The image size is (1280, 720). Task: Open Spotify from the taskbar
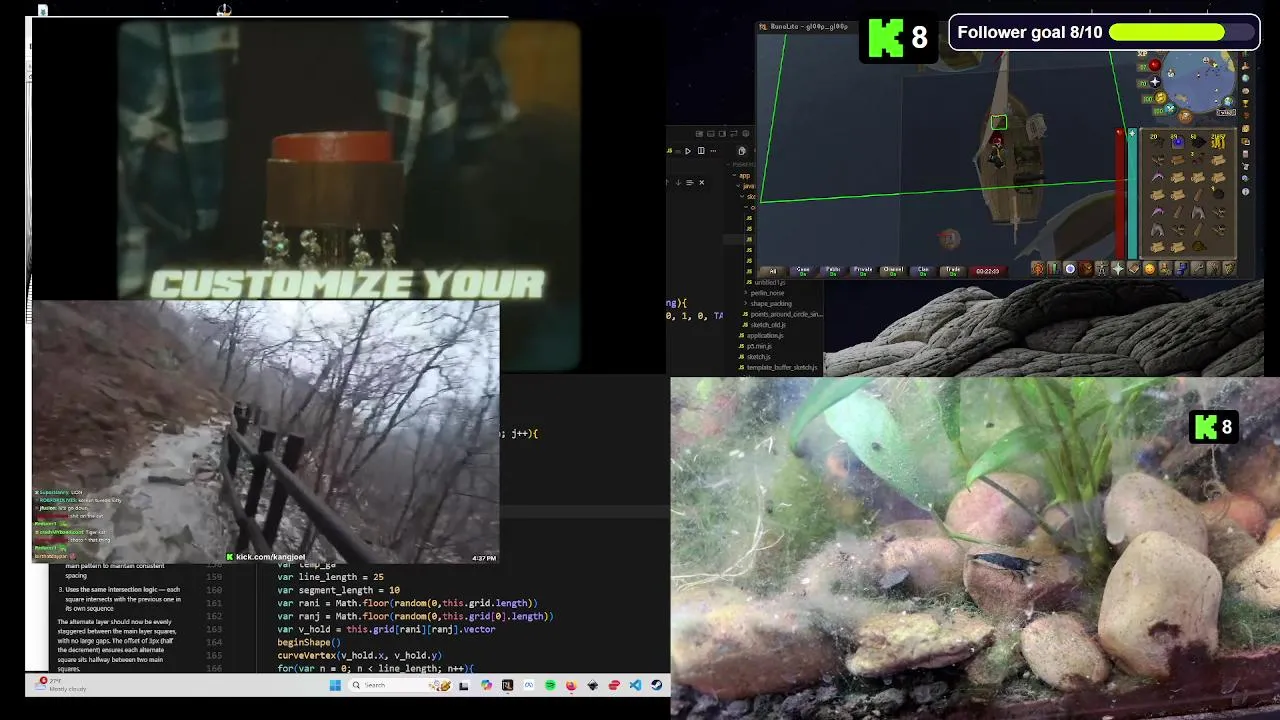point(550,685)
